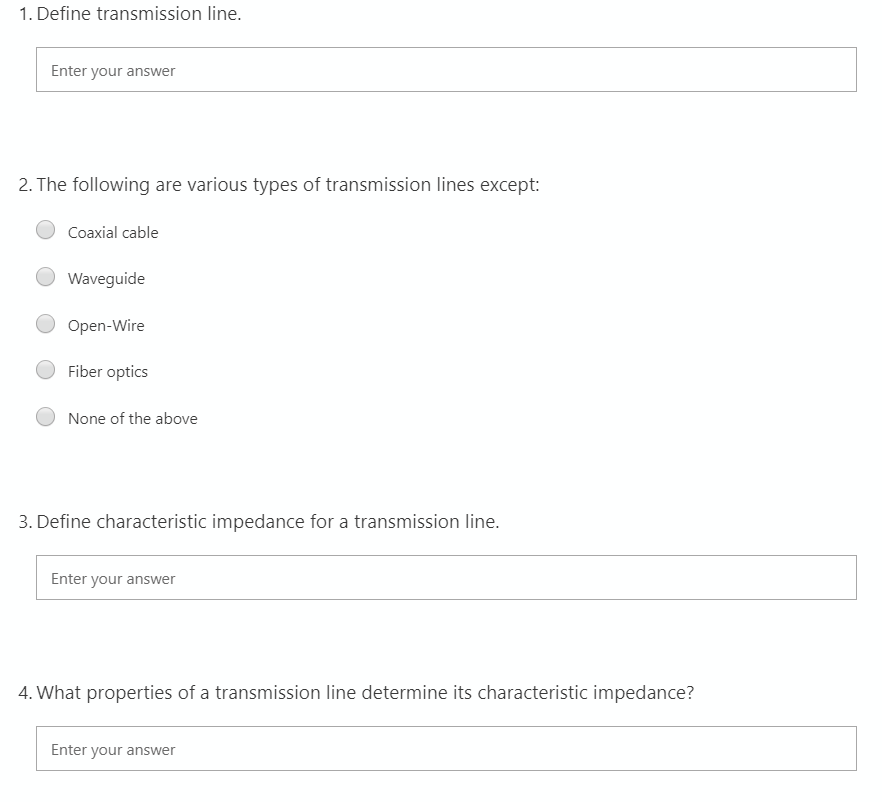Select the Open-Wire option
The width and height of the screenshot is (882, 802).
pos(45,323)
